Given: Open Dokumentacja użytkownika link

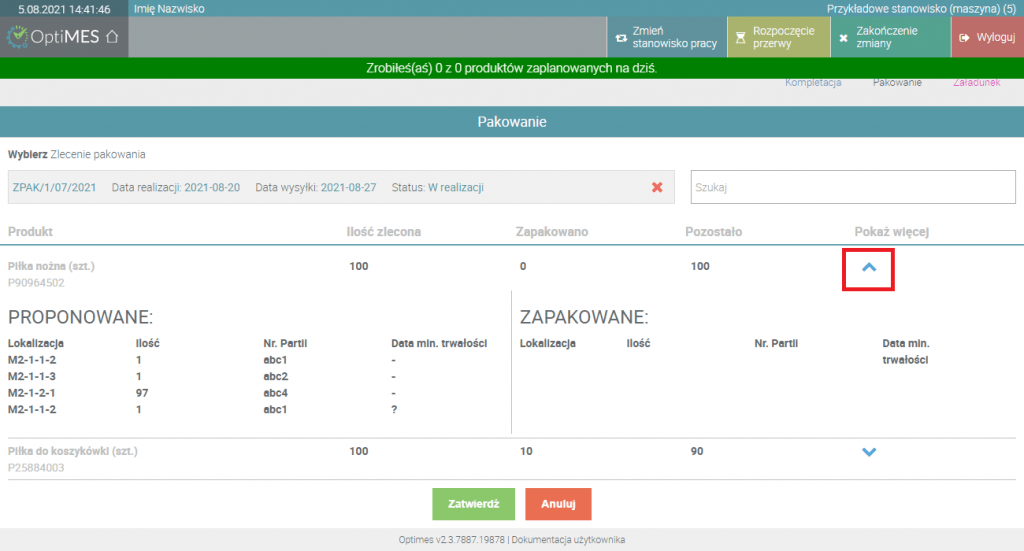Looking at the screenshot, I should pyautogui.click(x=568, y=540).
